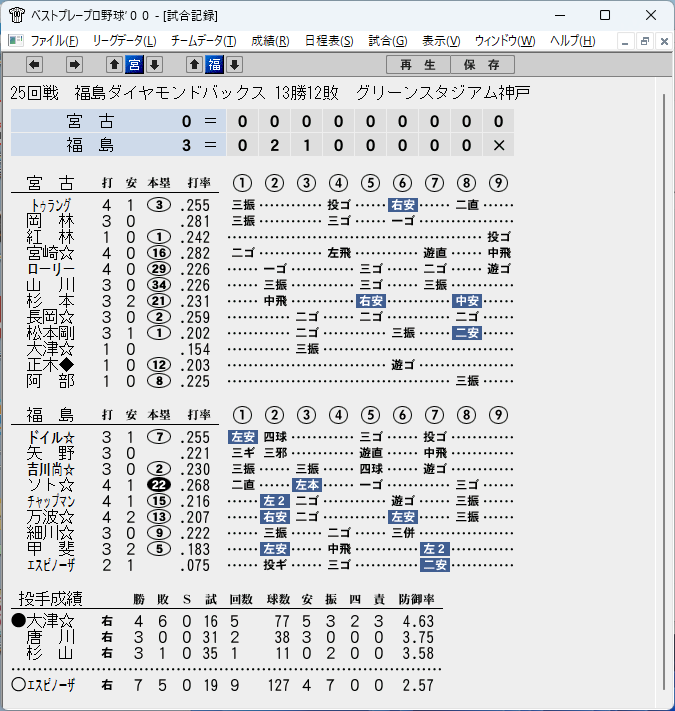675x711 pixels.
Task: Click the up arrow beside 福 team icon
Action: tap(194, 65)
